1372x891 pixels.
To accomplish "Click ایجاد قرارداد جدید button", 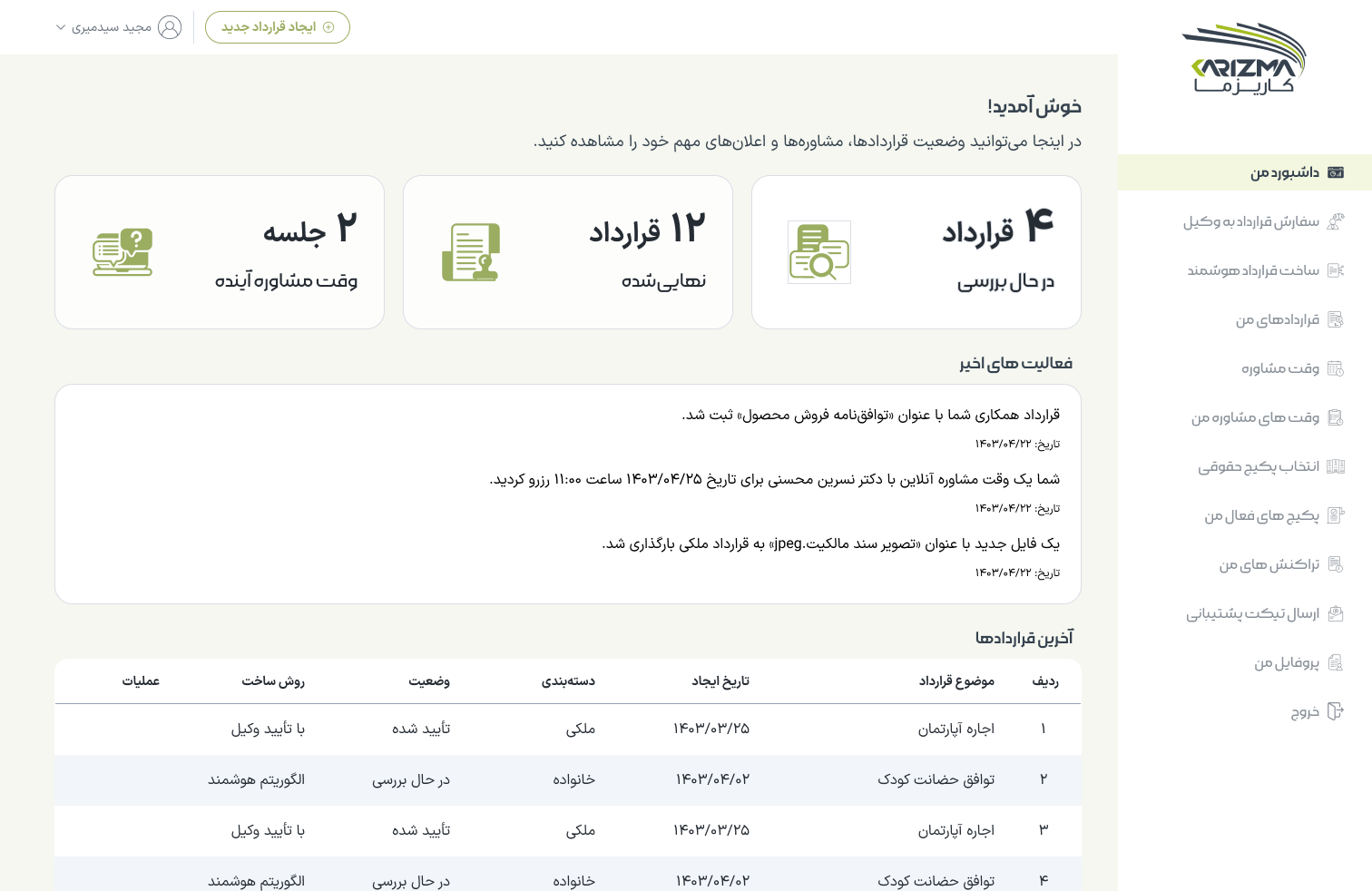I will (278, 27).
